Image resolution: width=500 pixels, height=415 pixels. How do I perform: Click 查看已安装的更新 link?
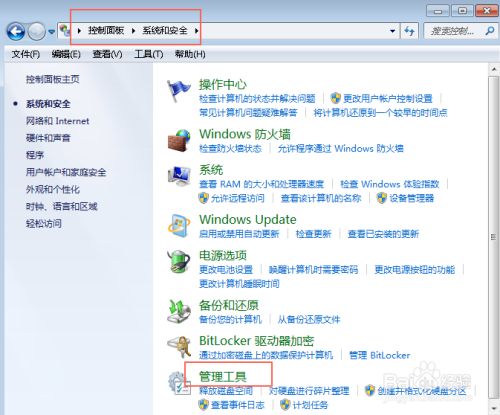[383, 234]
